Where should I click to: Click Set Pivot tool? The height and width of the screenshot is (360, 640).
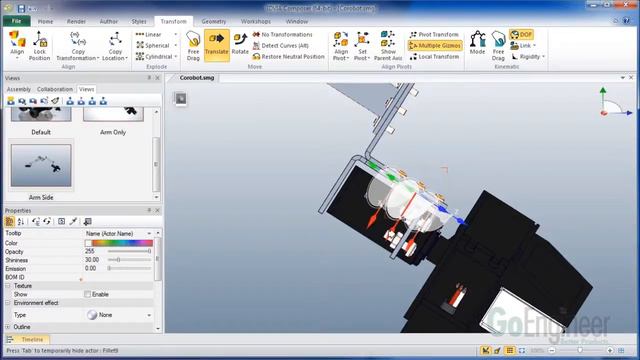[x=362, y=46]
